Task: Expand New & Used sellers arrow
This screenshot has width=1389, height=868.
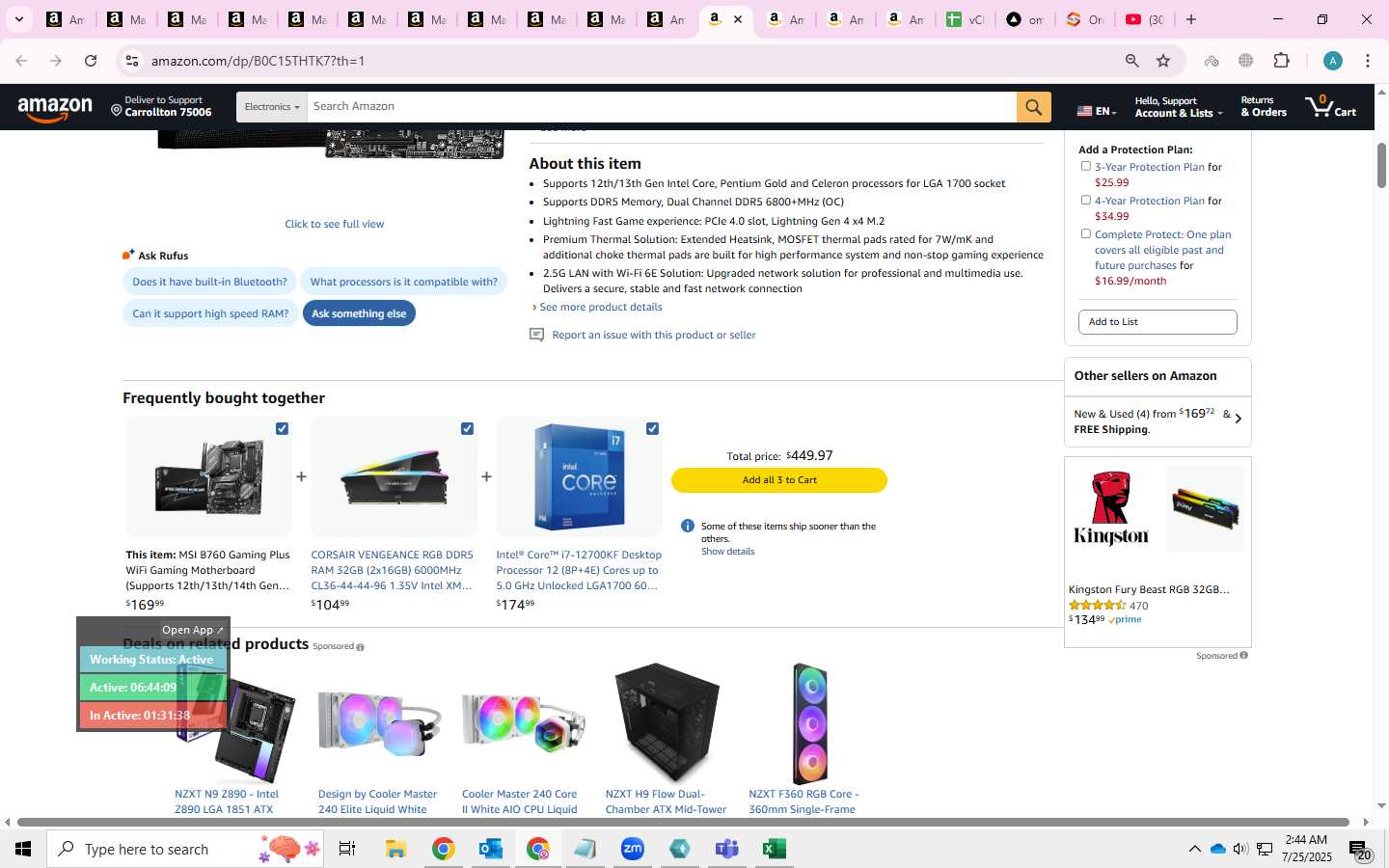Action: pos(1239,419)
